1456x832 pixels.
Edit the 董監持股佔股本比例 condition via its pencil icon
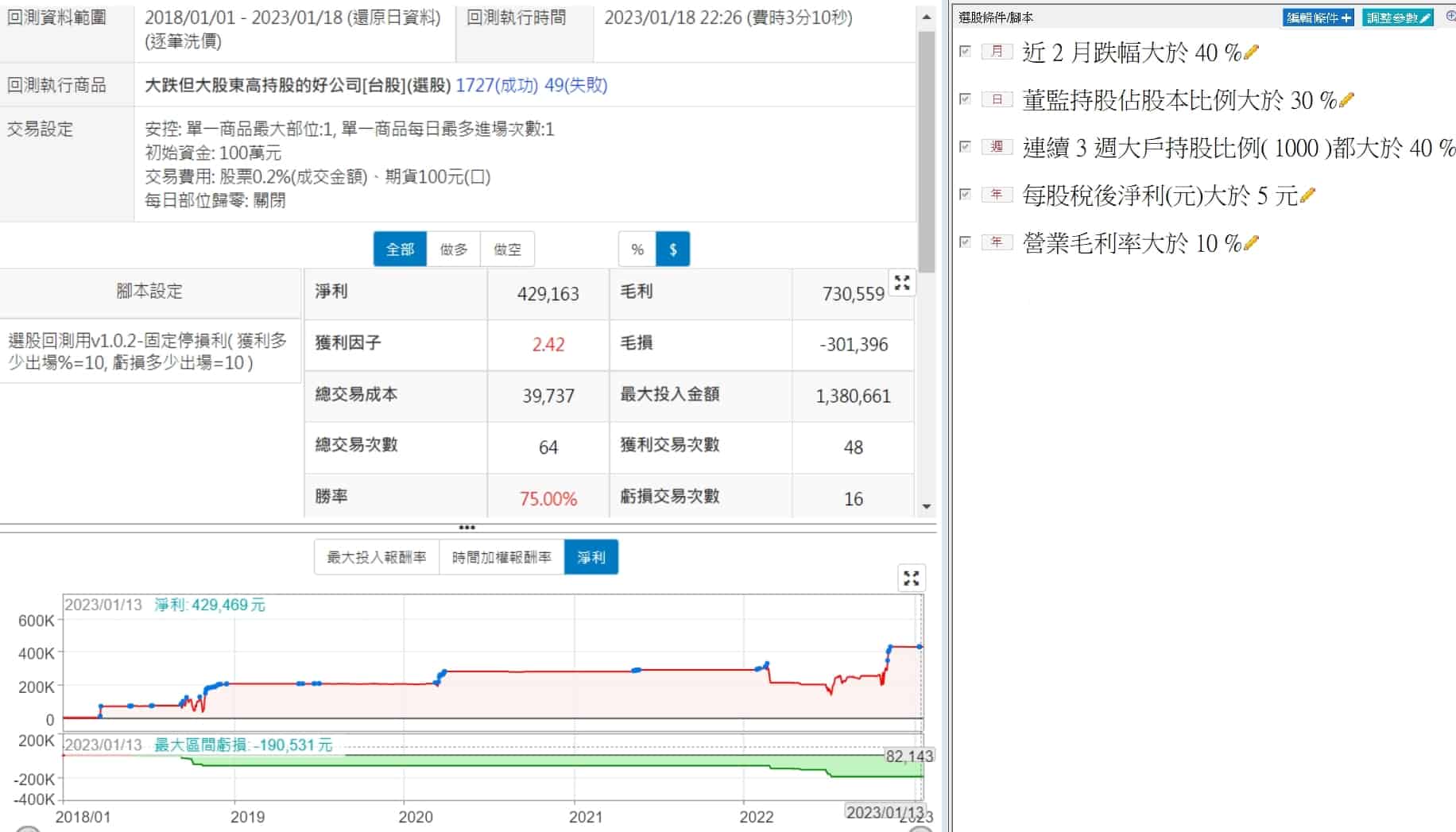[x=1346, y=100]
